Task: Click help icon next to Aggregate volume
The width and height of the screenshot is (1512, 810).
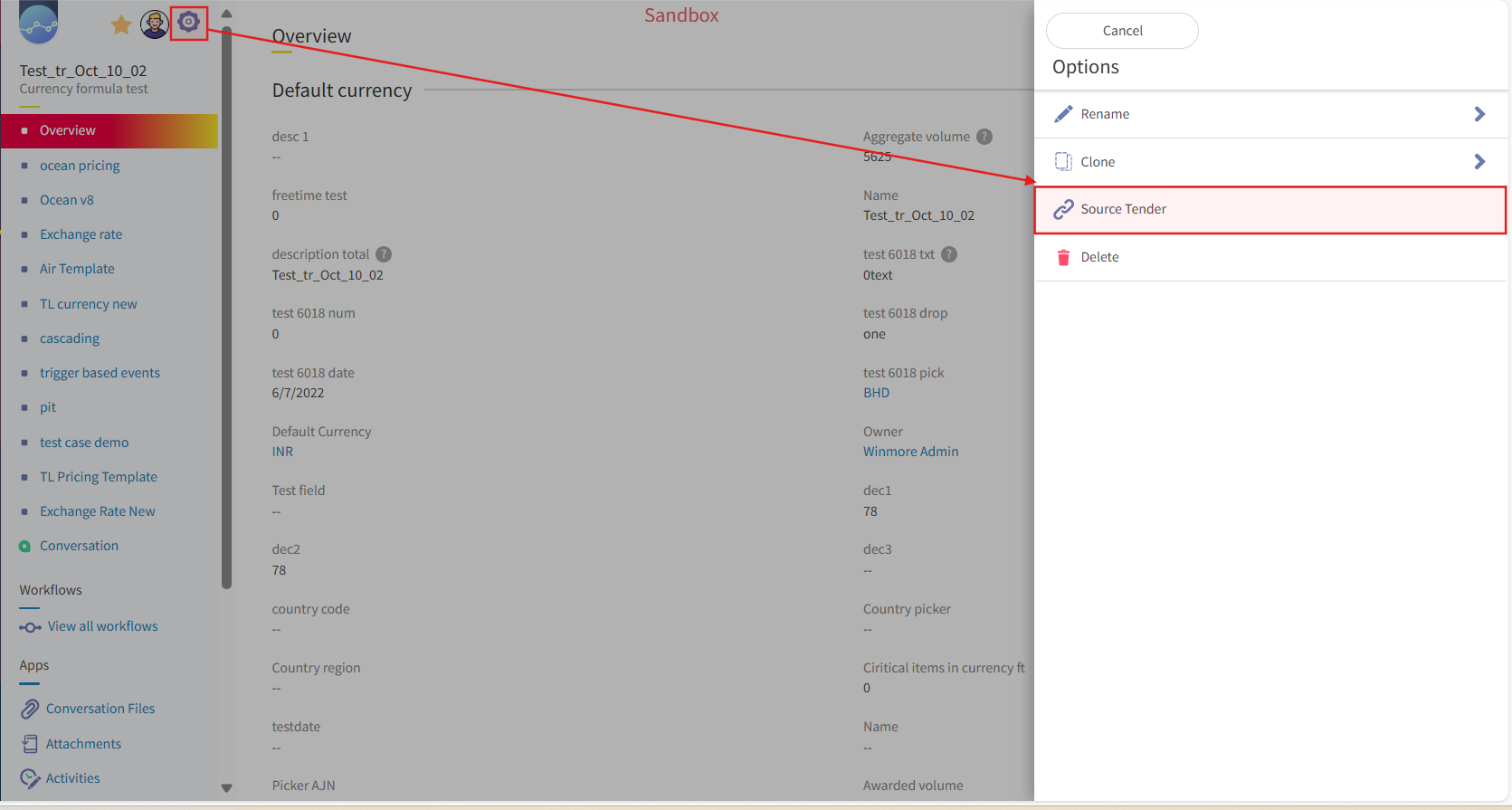Action: 984,137
